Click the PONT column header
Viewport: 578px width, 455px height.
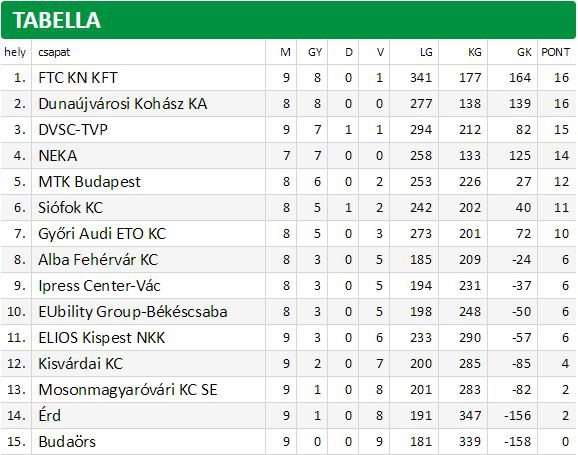555,52
